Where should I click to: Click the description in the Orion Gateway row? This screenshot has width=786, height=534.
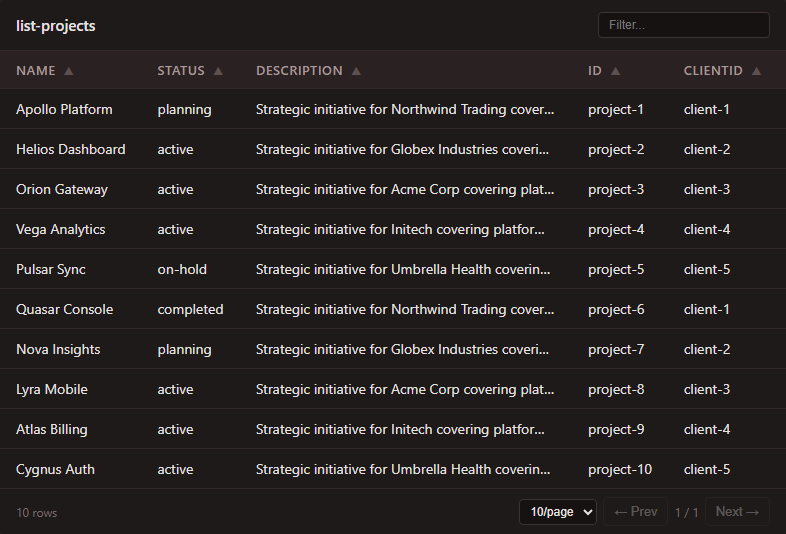[x=405, y=190]
